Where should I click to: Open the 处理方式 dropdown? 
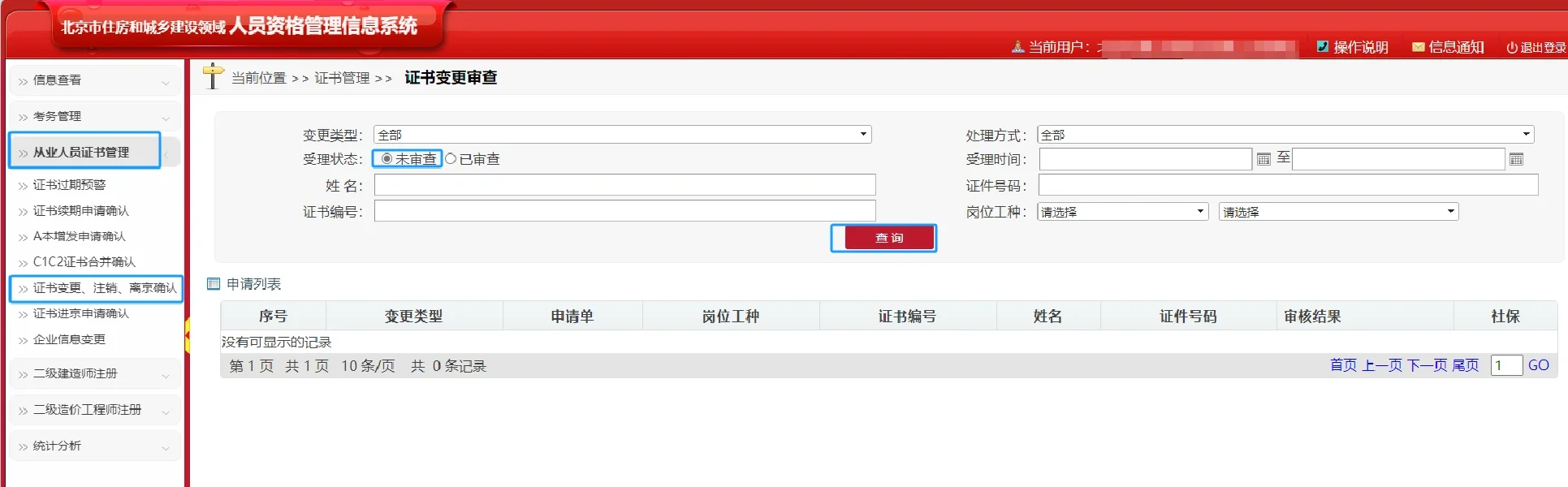click(x=1285, y=135)
